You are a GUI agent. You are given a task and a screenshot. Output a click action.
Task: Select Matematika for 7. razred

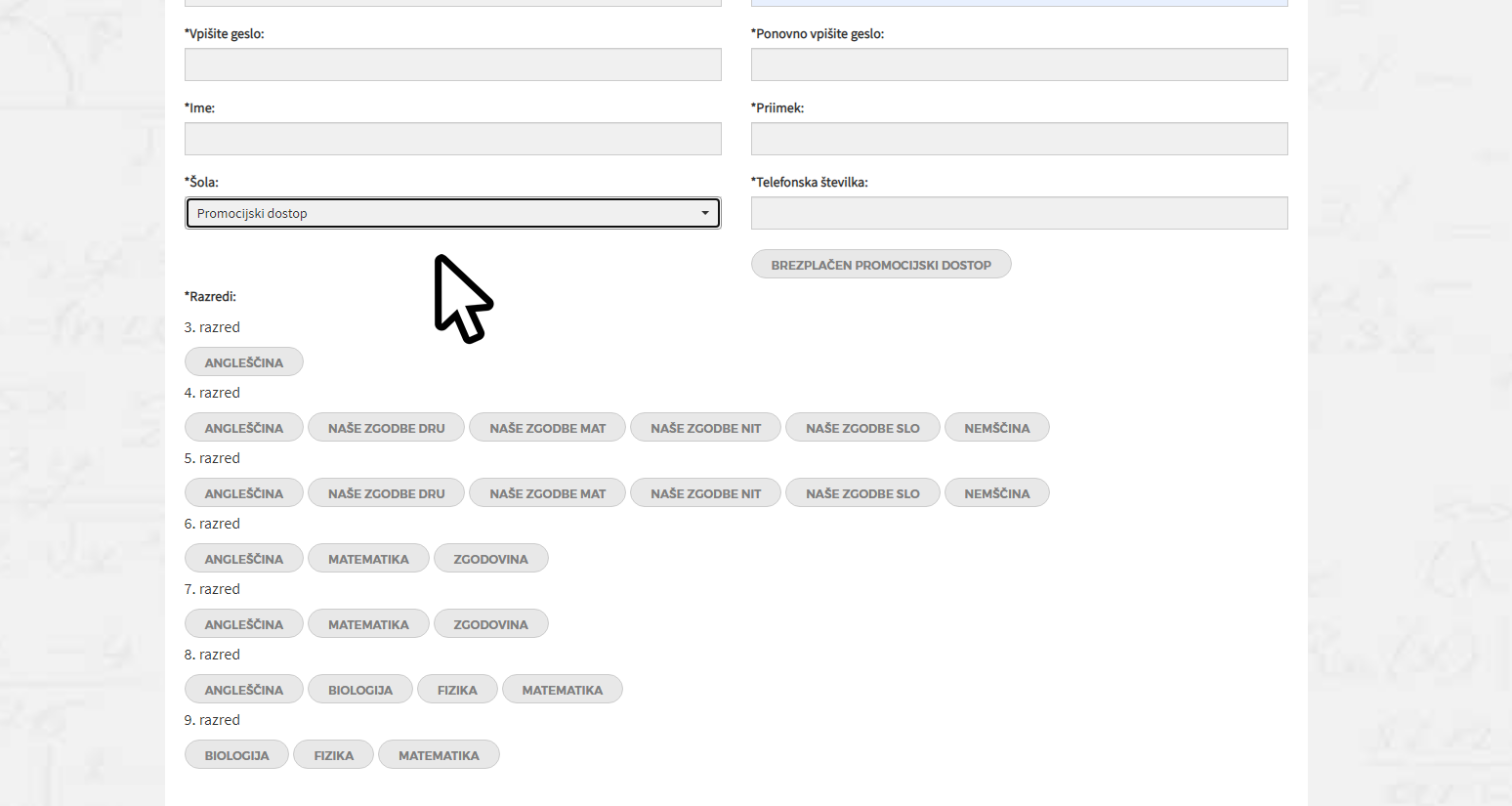coord(368,624)
